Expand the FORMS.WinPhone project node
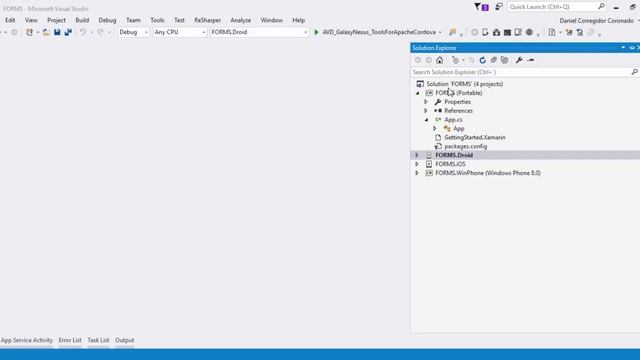This screenshot has width=640, height=360. pyautogui.click(x=417, y=173)
